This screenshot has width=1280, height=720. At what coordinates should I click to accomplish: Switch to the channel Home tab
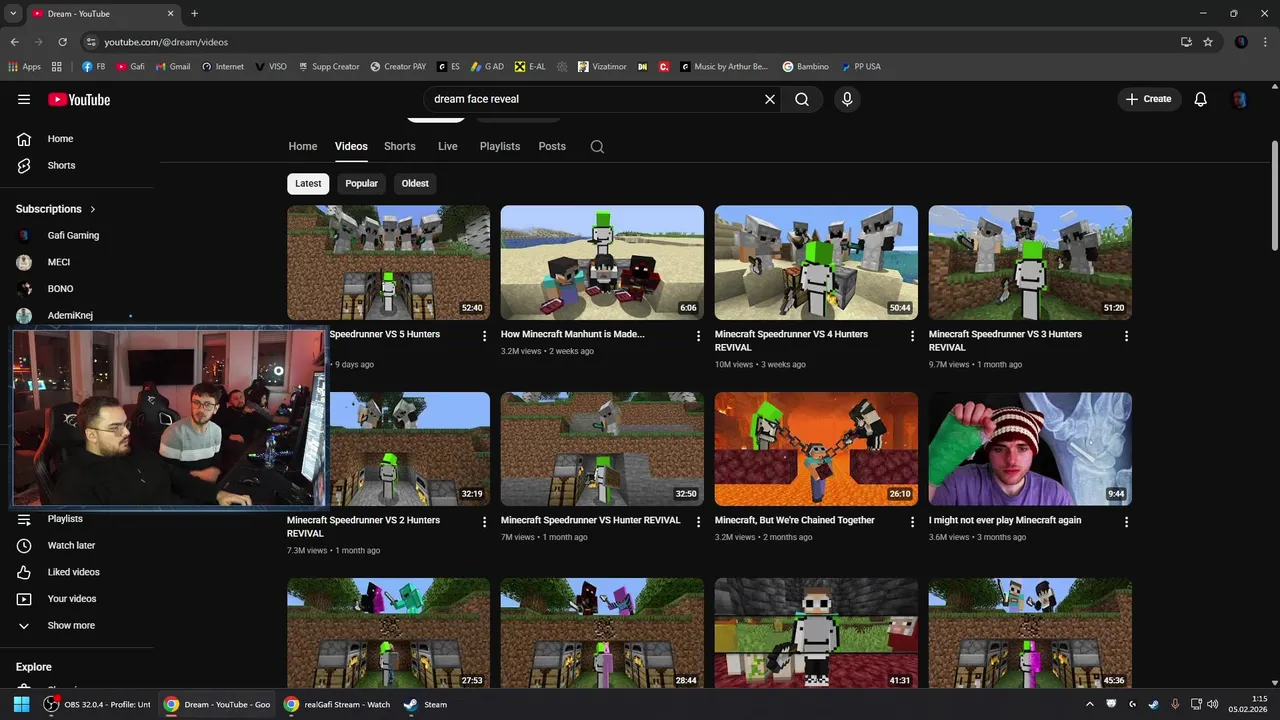tap(303, 146)
